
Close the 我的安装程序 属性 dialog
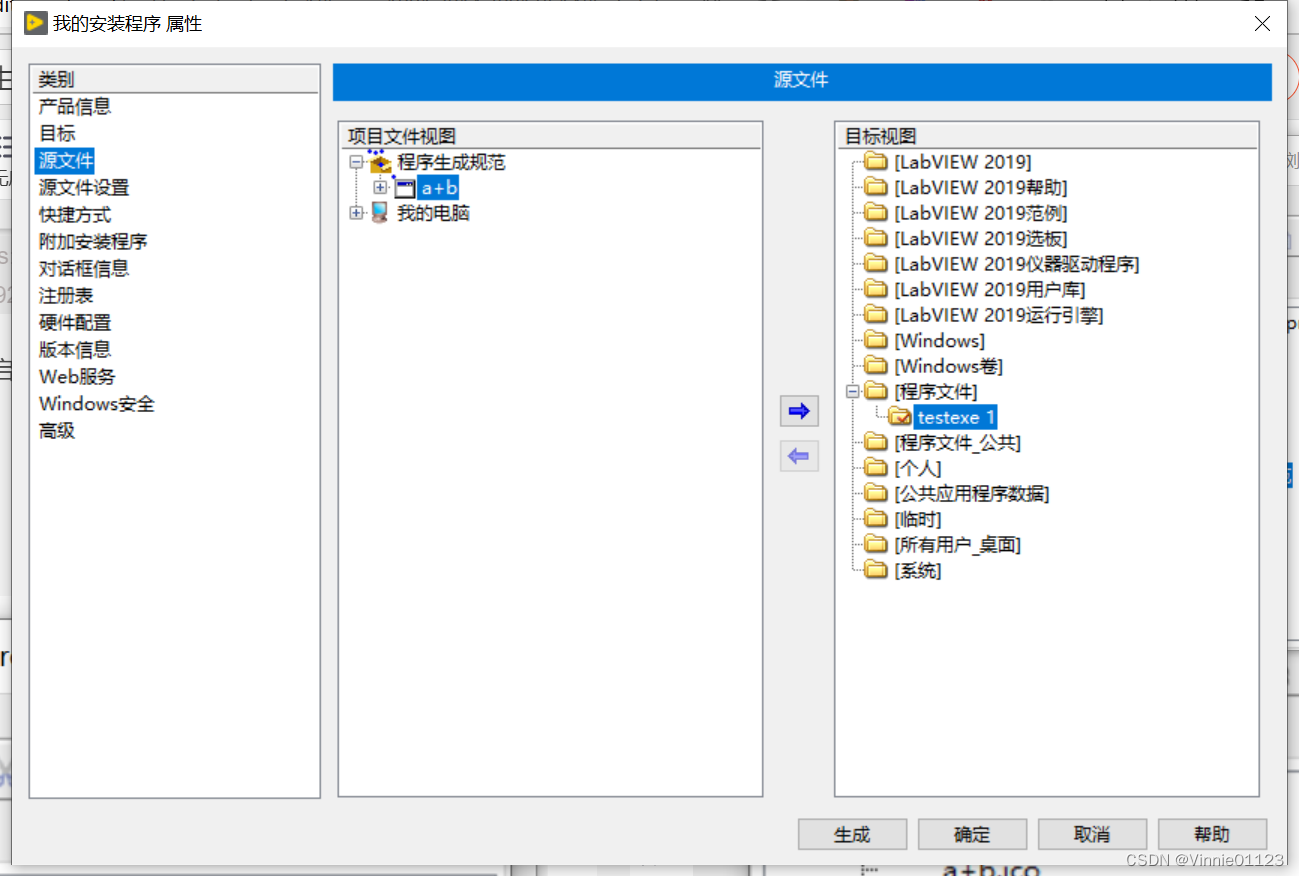[x=1263, y=23]
